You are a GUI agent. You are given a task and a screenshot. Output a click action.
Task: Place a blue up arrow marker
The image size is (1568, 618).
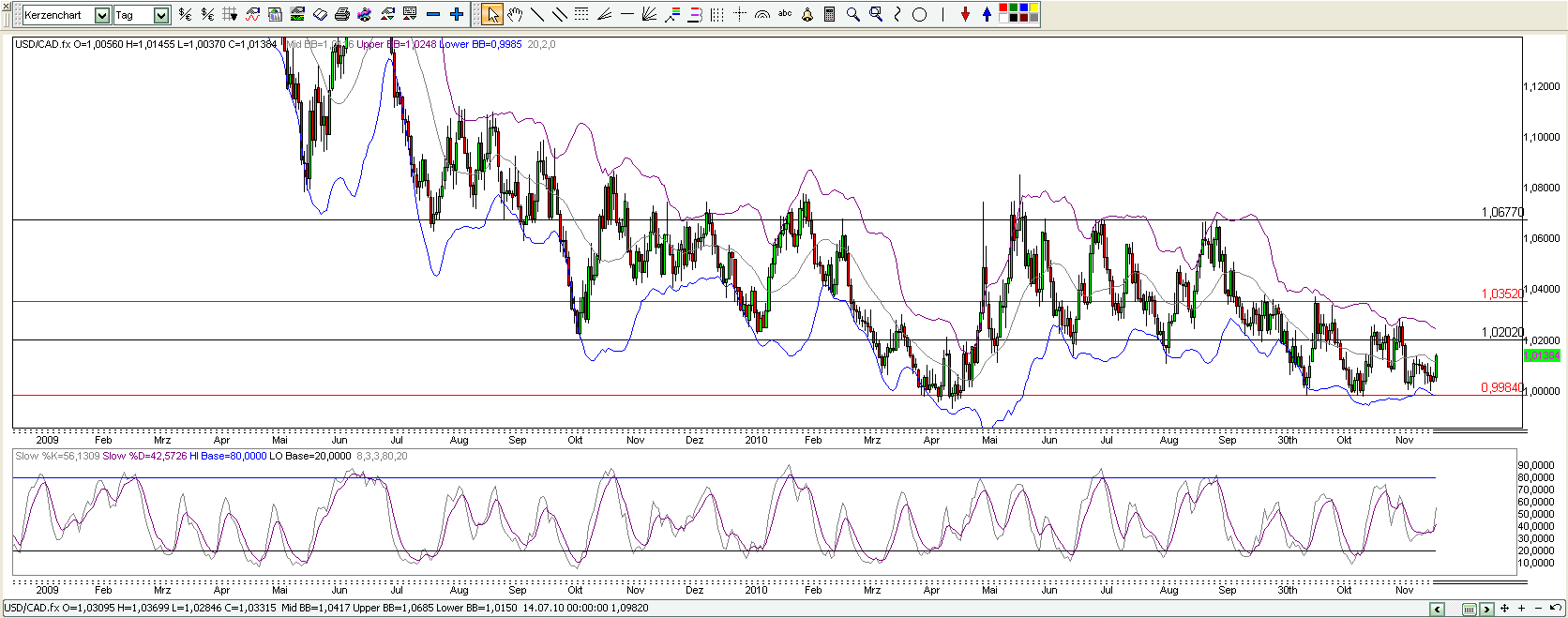(987, 14)
